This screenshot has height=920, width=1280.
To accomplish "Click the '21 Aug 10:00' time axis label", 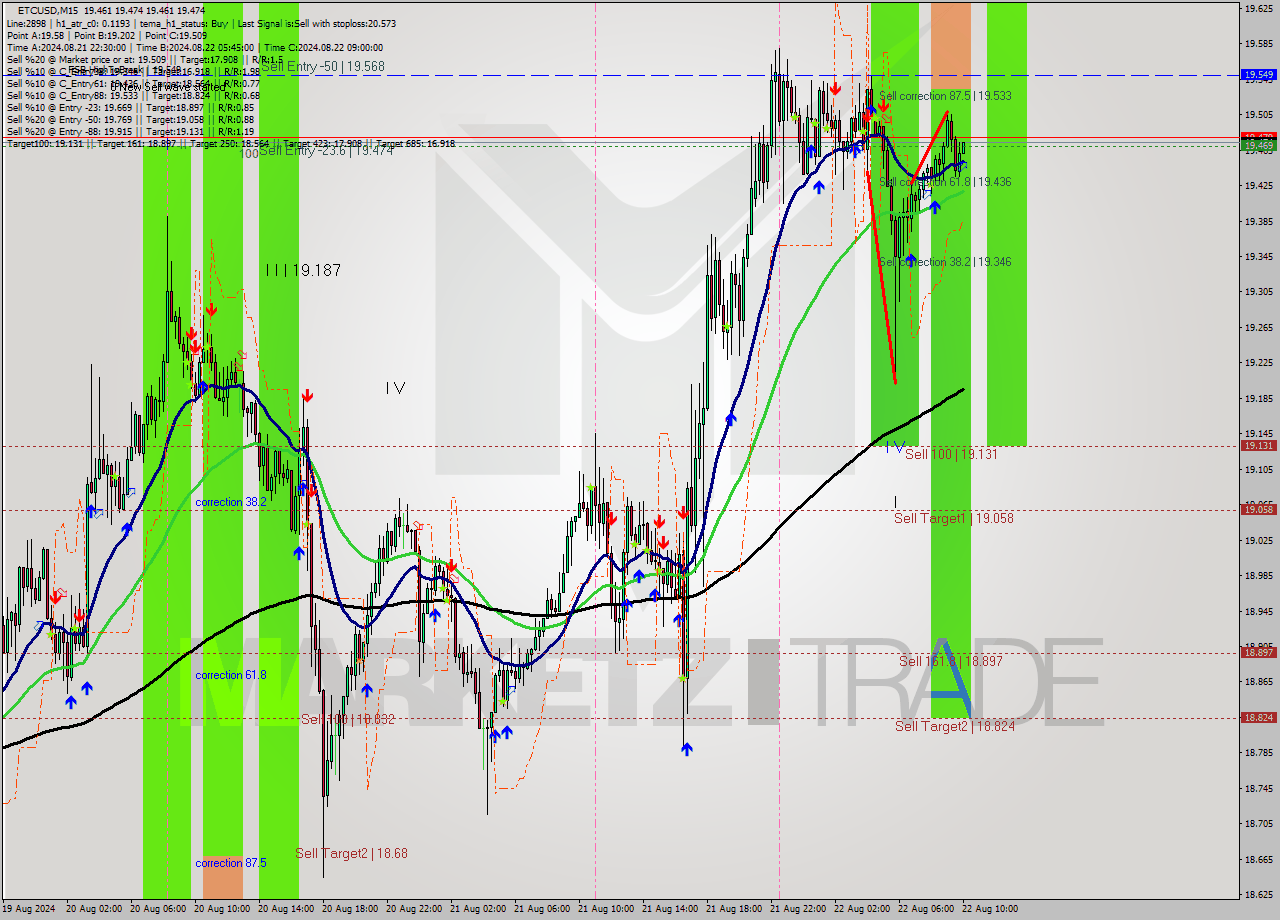I will (606, 909).
